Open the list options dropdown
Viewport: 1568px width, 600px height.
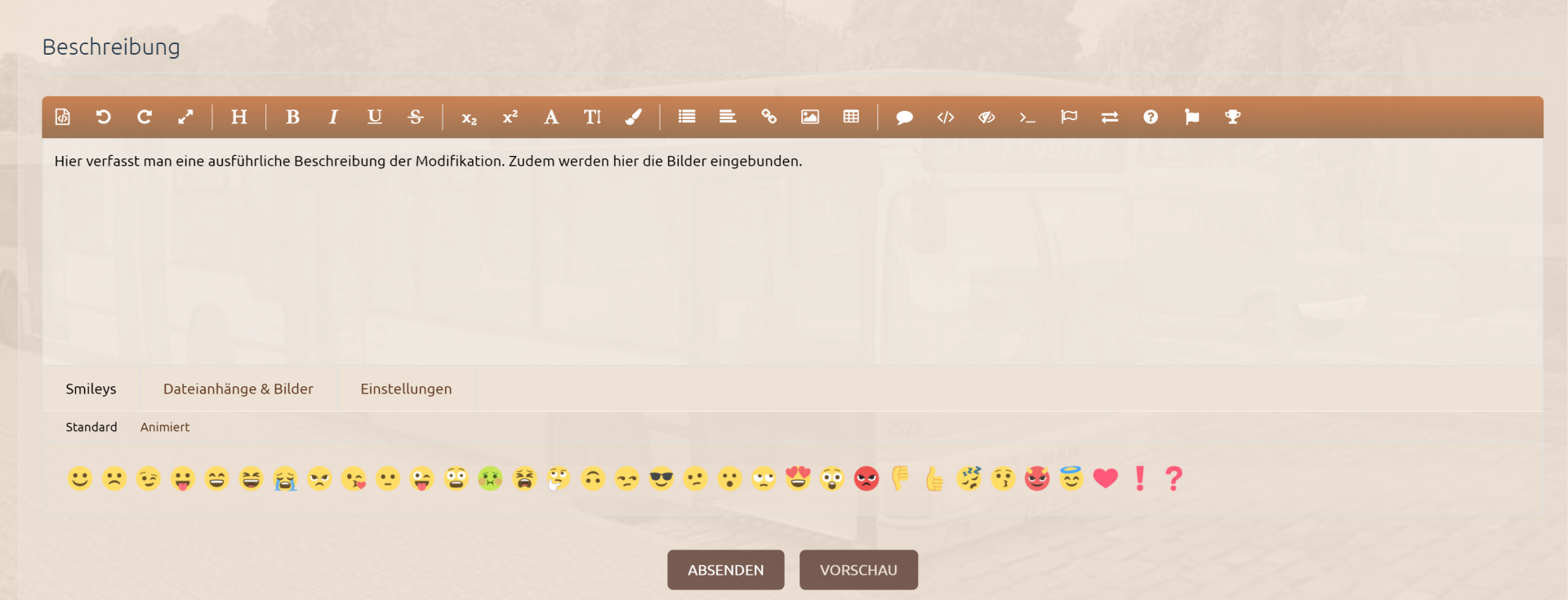pos(687,117)
